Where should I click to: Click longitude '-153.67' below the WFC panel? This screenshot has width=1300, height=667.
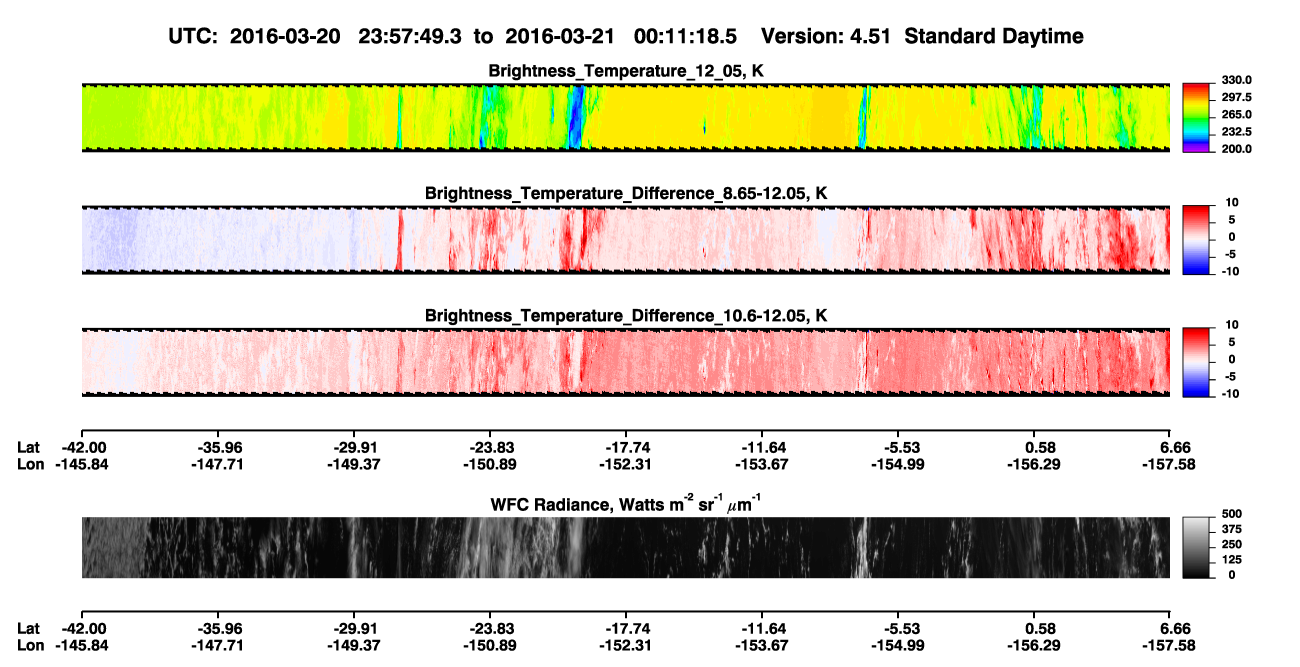pyautogui.click(x=762, y=644)
